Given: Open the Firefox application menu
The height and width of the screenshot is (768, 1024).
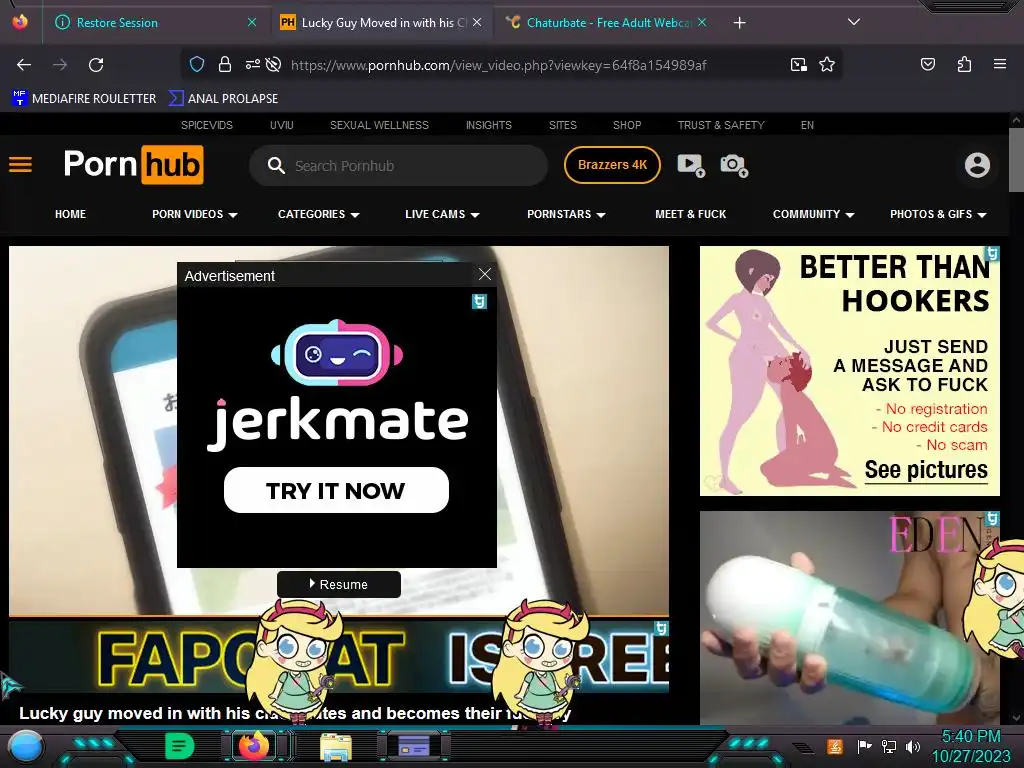Looking at the screenshot, I should click(x=999, y=64).
